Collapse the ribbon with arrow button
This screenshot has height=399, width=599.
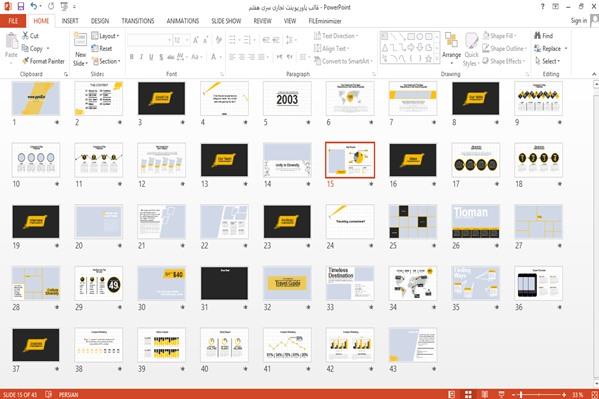coord(594,74)
